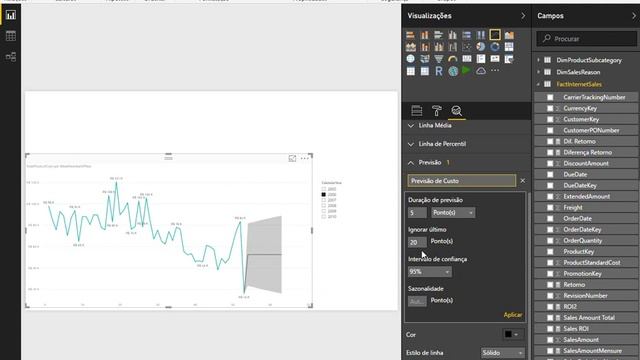The image size is (640, 360).
Task: Remove the Previsão de Custo forecast
Action: (522, 181)
